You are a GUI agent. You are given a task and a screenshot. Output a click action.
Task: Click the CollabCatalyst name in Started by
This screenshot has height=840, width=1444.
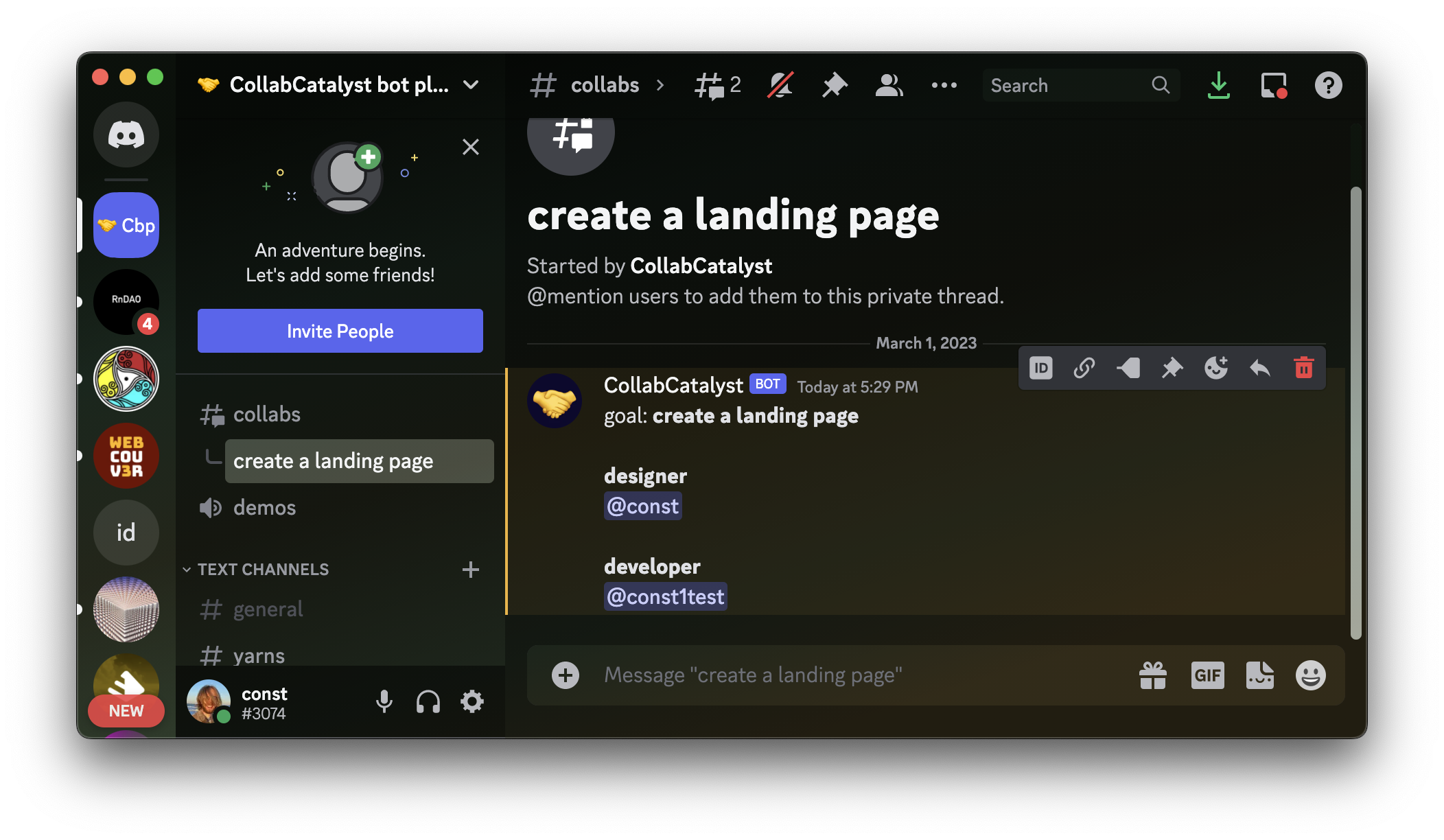point(701,266)
